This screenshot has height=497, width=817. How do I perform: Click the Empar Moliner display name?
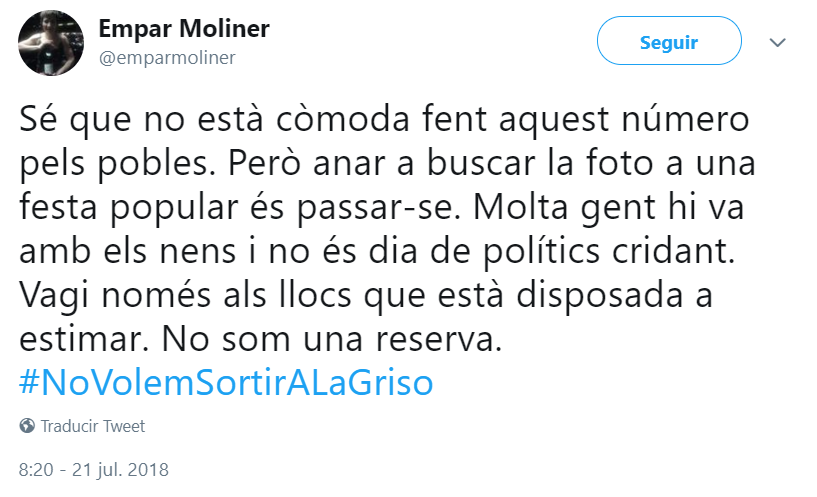pos(184,29)
